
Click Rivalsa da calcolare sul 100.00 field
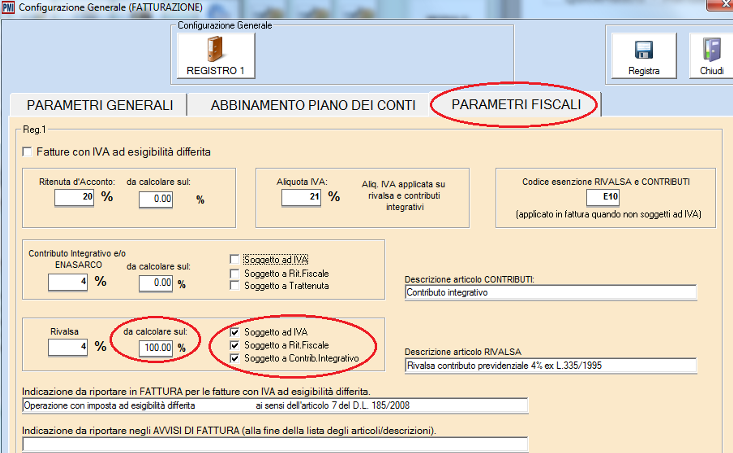tap(156, 348)
